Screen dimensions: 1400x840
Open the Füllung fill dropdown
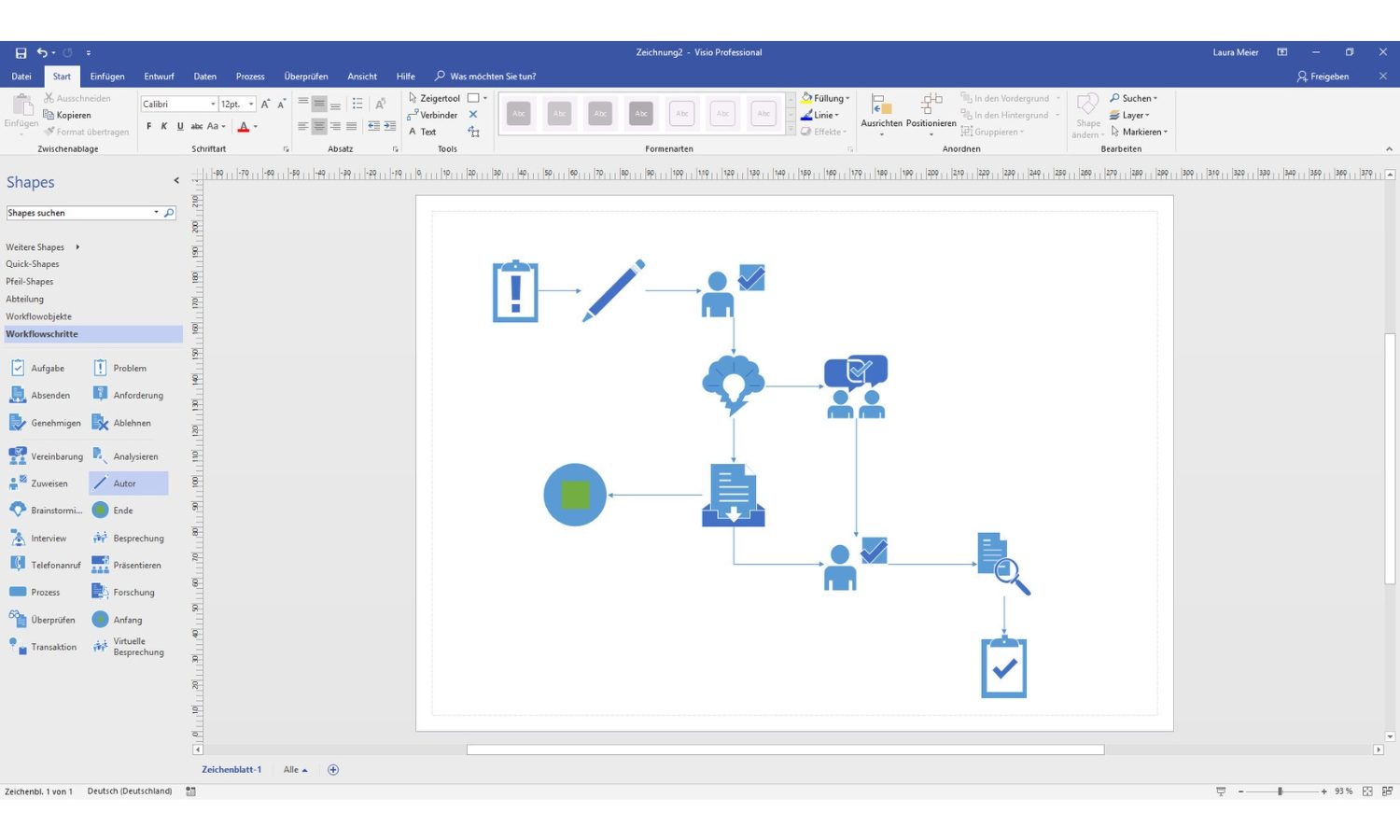(x=825, y=98)
